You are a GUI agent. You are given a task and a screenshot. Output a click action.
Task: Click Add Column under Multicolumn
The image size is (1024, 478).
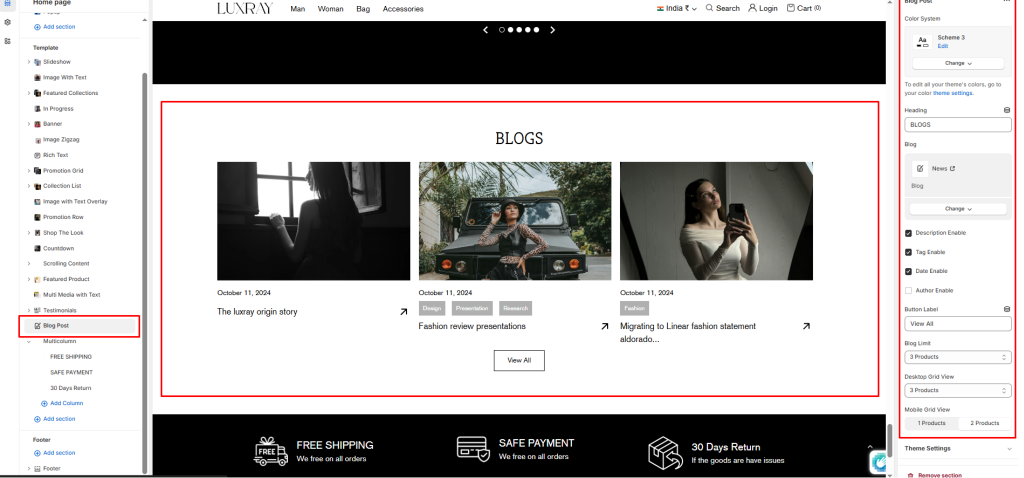click(x=63, y=404)
